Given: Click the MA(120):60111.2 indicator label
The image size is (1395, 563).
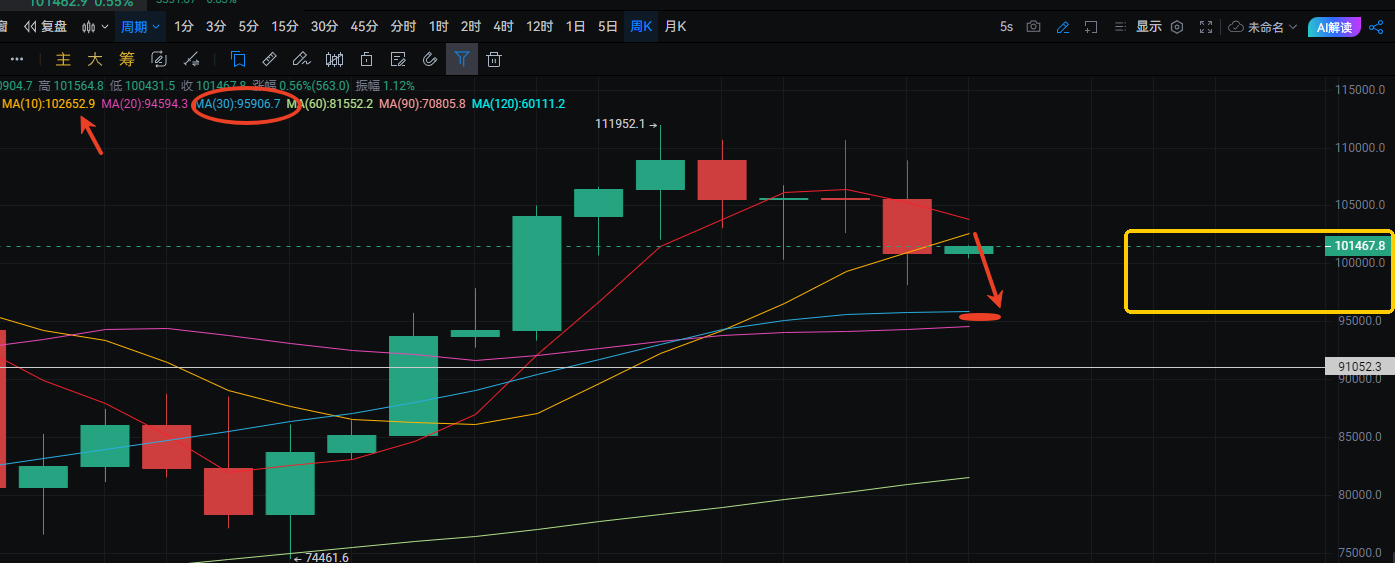Looking at the screenshot, I should (518, 104).
